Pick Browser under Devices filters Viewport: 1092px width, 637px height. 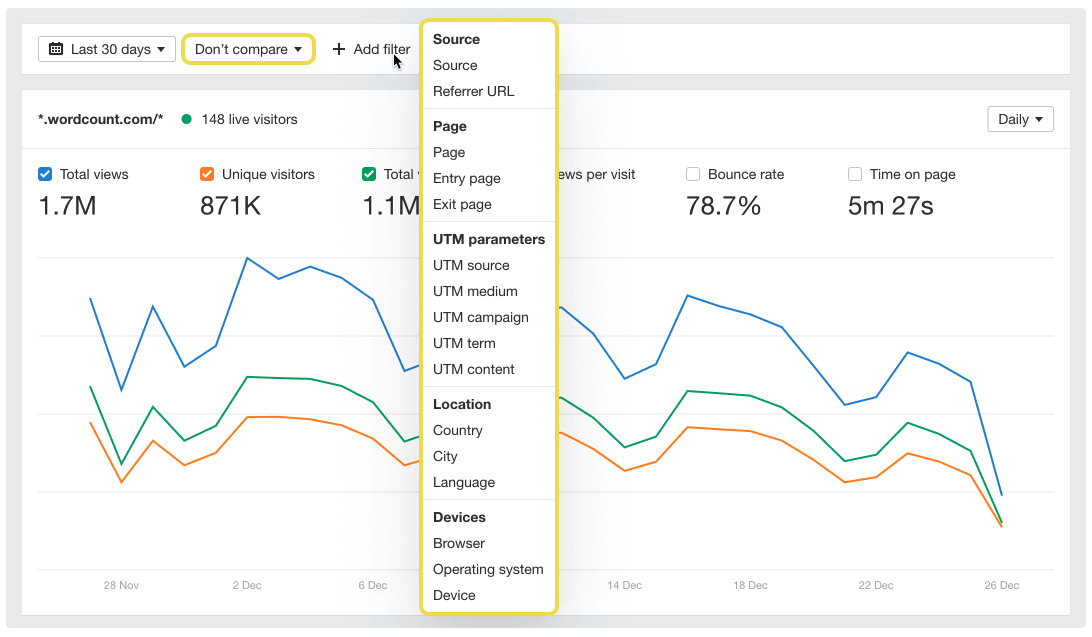pyautogui.click(x=458, y=543)
